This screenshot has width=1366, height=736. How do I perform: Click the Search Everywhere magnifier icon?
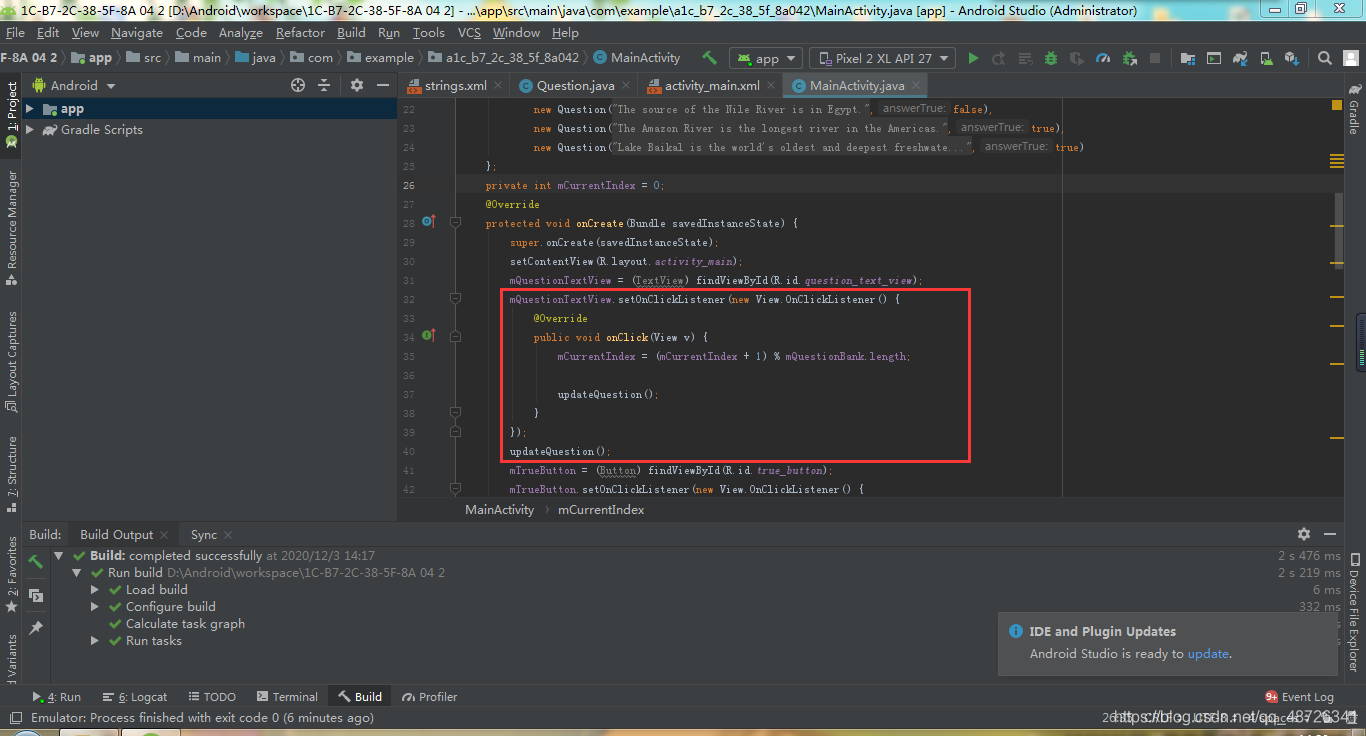1324,58
